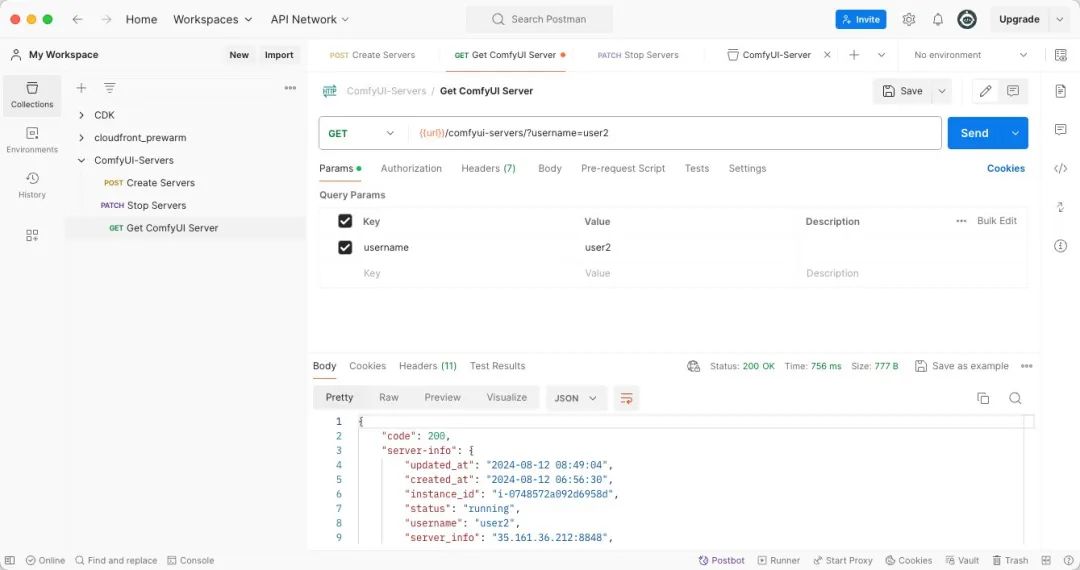Go back with the left arrow
The width and height of the screenshot is (1080, 570).
(x=77, y=19)
